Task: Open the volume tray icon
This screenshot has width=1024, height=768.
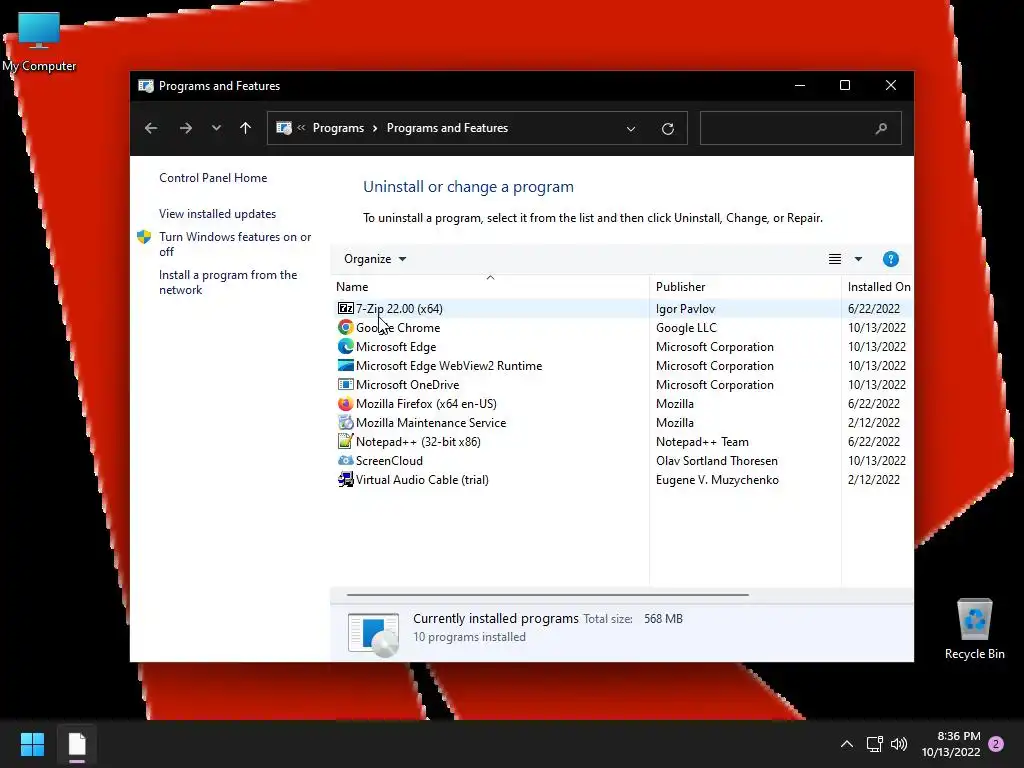Action: [x=899, y=744]
